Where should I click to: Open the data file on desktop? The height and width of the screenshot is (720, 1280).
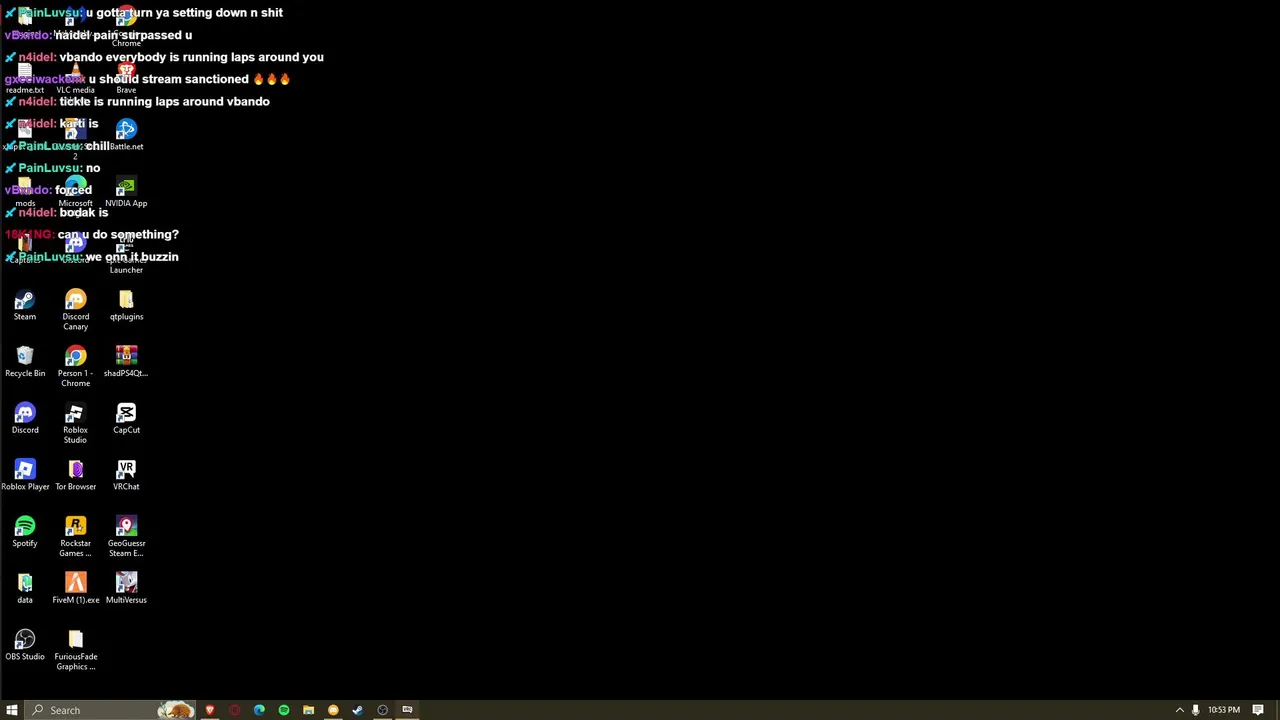tap(25, 590)
